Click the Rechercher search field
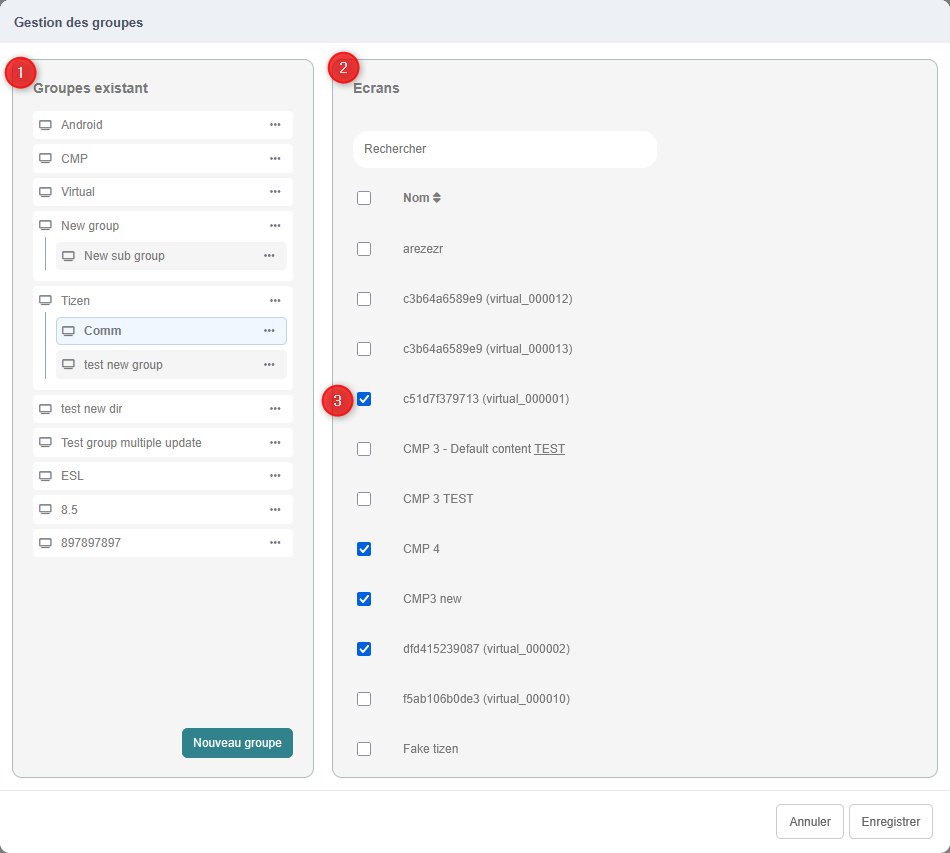 pos(504,149)
